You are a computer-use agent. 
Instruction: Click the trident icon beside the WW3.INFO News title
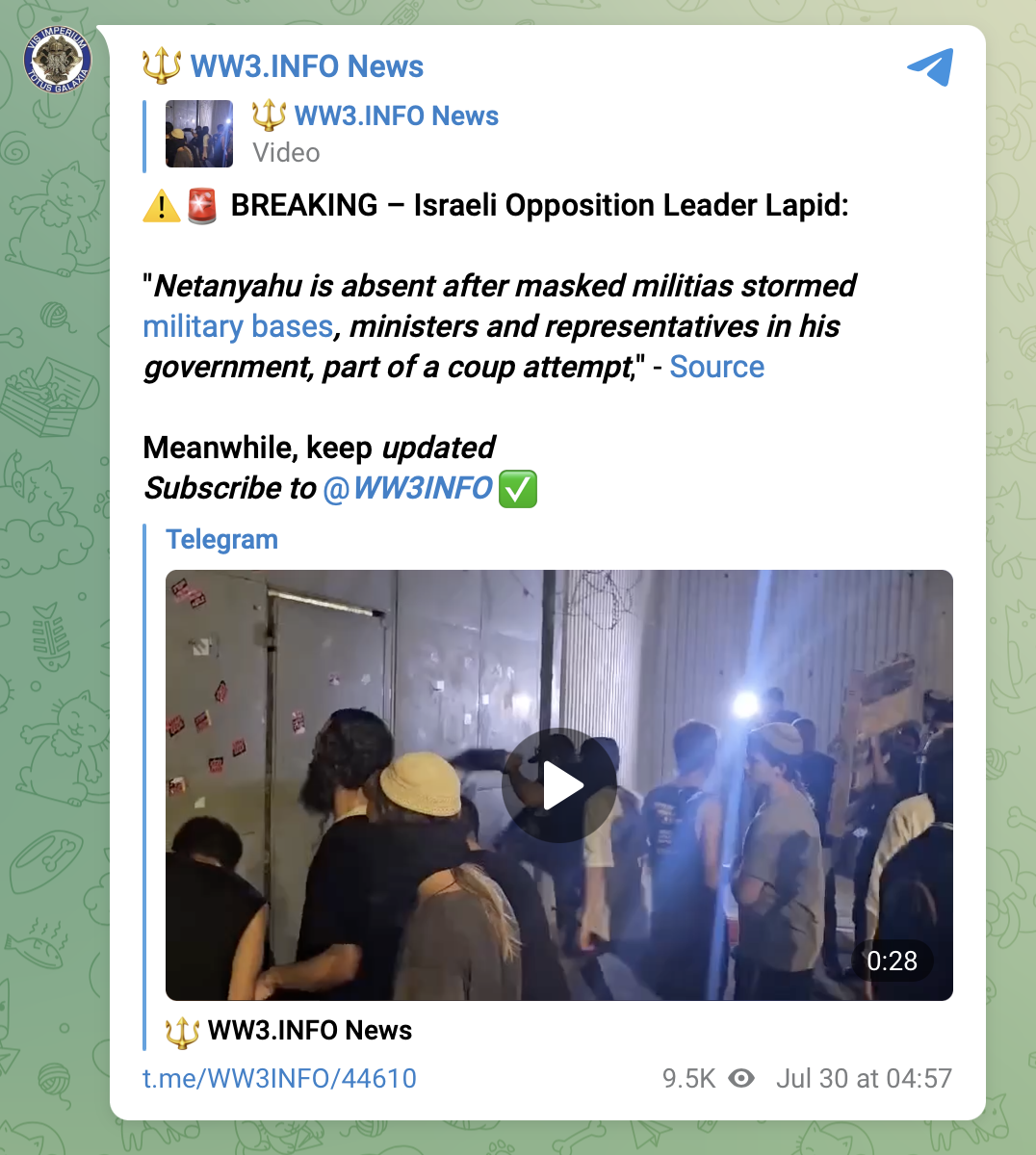(162, 66)
